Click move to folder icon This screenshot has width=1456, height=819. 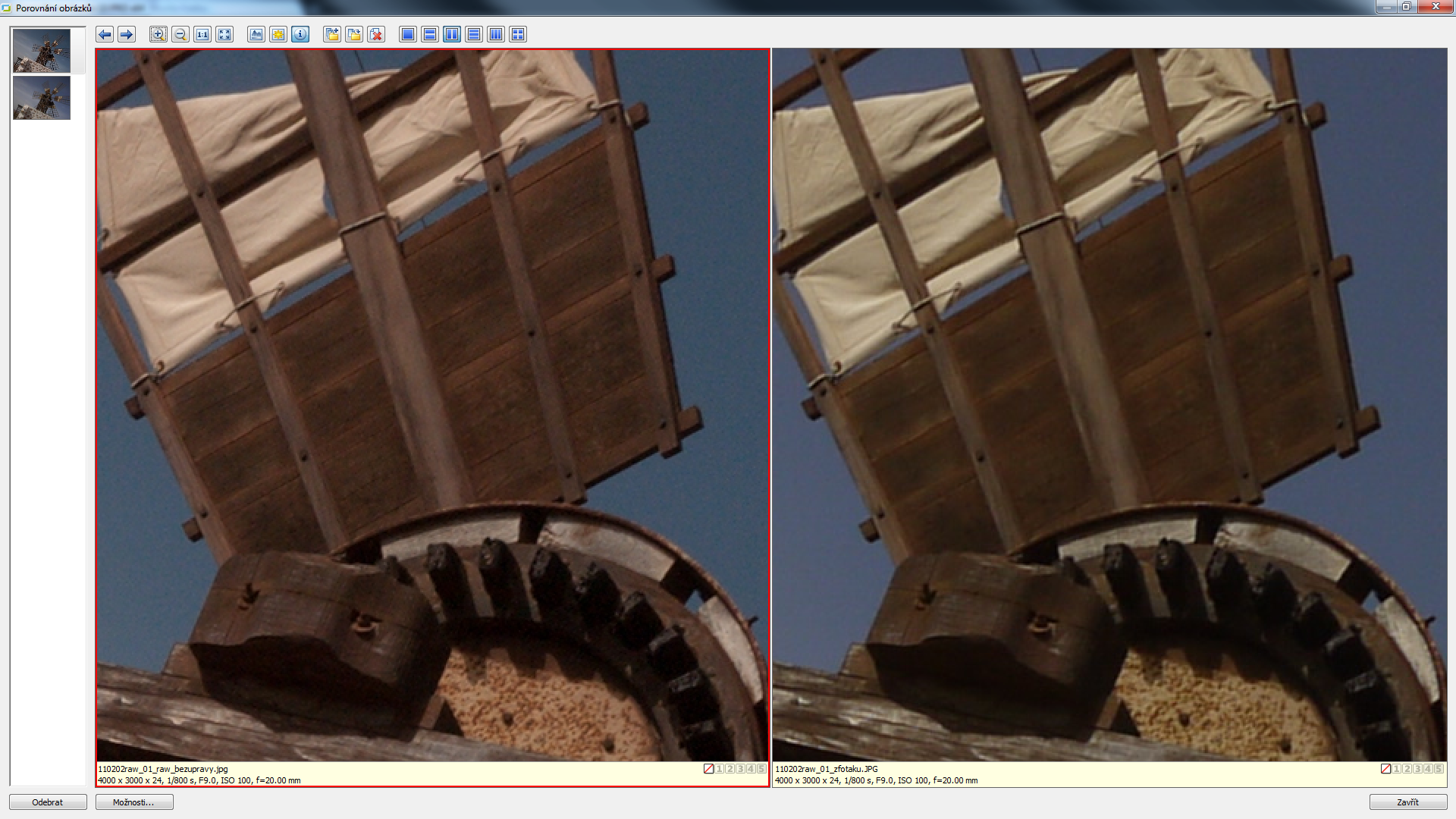(x=354, y=34)
